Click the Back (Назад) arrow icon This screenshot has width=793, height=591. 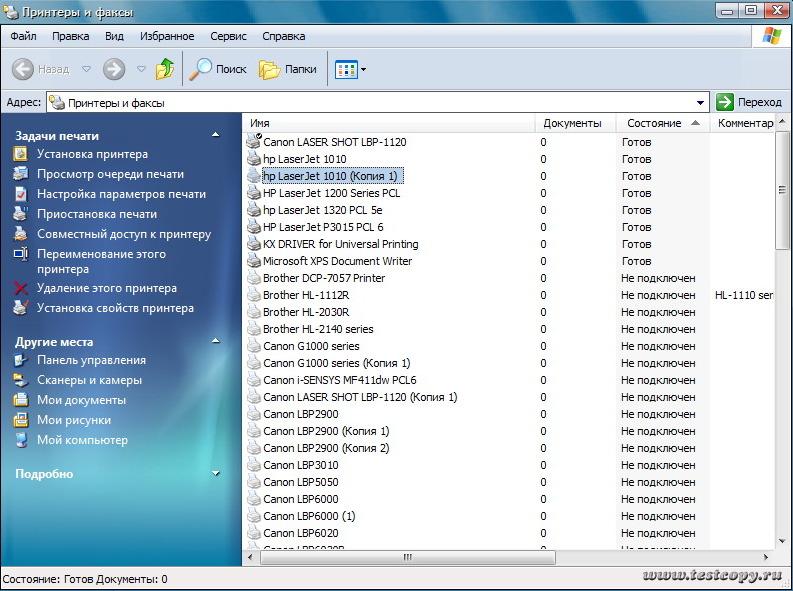(x=23, y=69)
